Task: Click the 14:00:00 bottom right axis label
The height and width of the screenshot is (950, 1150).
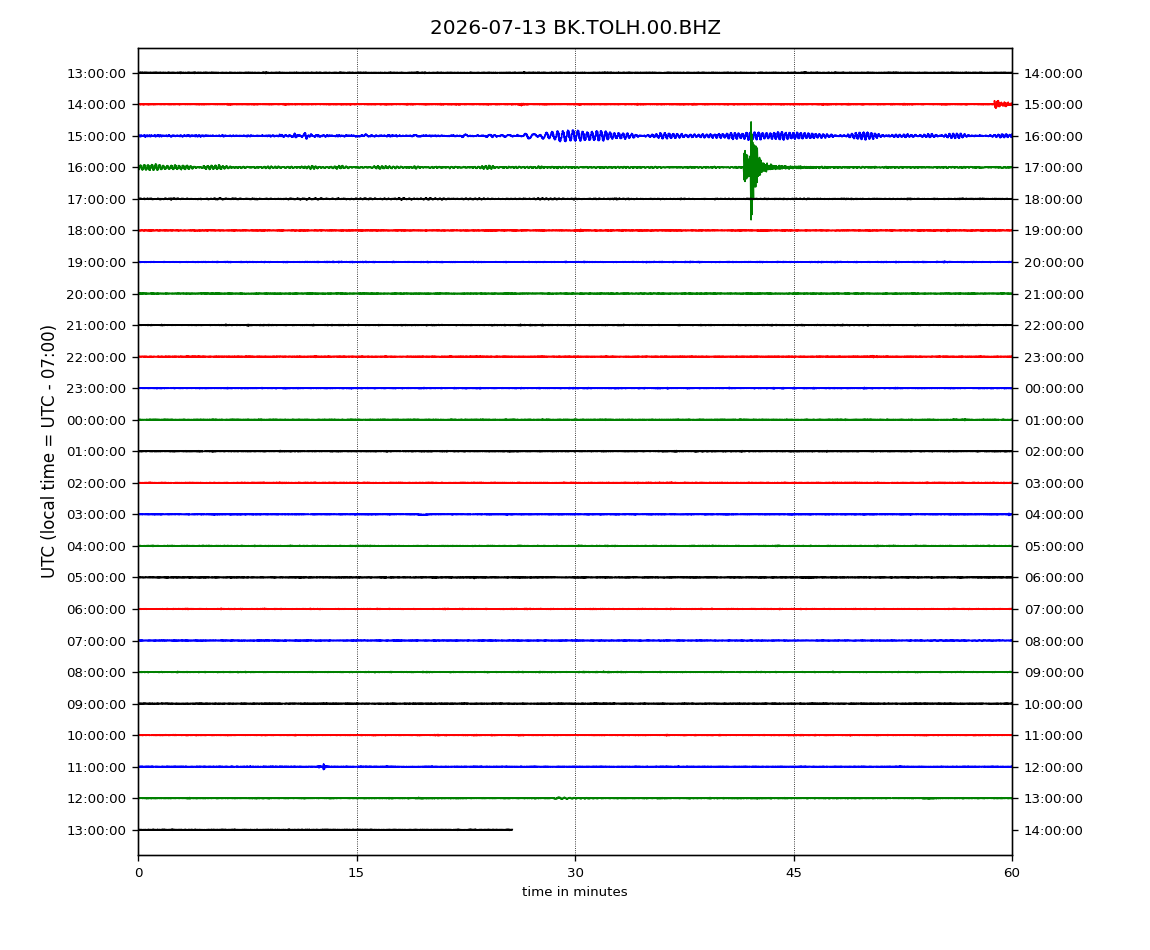Action: (1053, 830)
